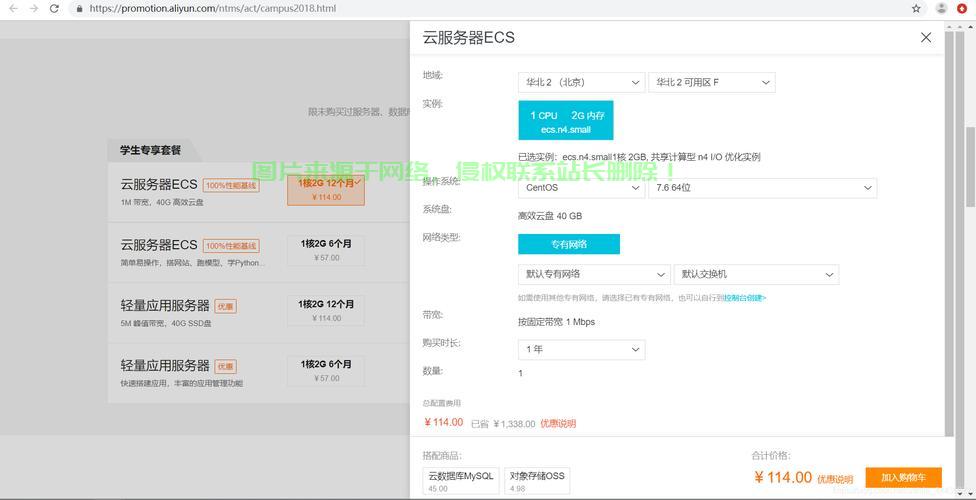Image resolution: width=976 pixels, height=500 pixels.
Task: Add the 云数据库MySQL 45.00 add-on
Action: tap(461, 481)
